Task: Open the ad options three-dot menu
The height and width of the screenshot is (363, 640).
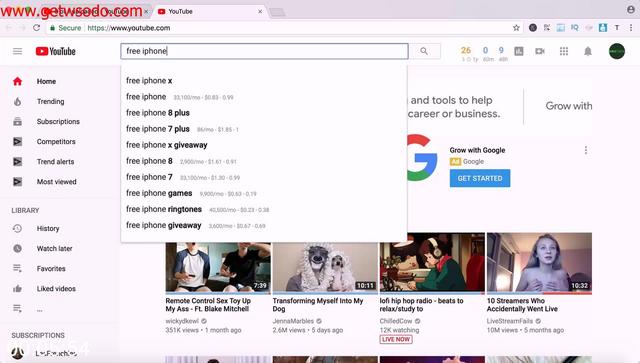Action: (586, 150)
